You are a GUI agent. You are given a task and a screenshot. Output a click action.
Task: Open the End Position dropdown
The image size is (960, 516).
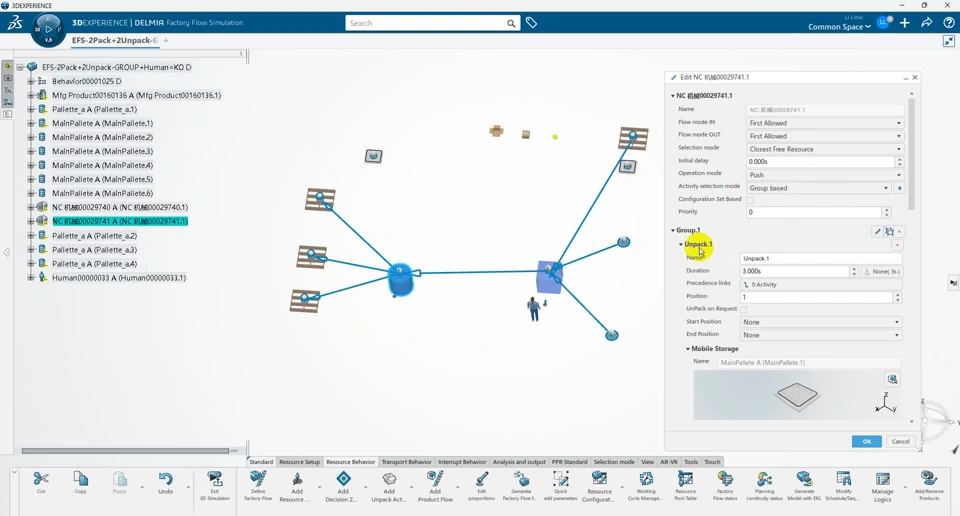click(x=821, y=335)
